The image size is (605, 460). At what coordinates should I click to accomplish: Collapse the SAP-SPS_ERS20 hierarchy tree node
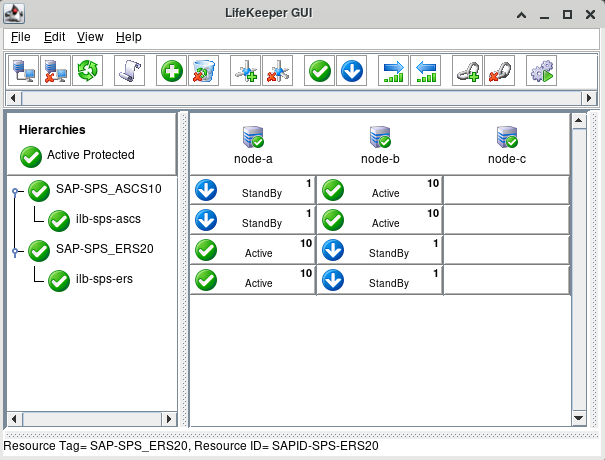tap(13, 250)
